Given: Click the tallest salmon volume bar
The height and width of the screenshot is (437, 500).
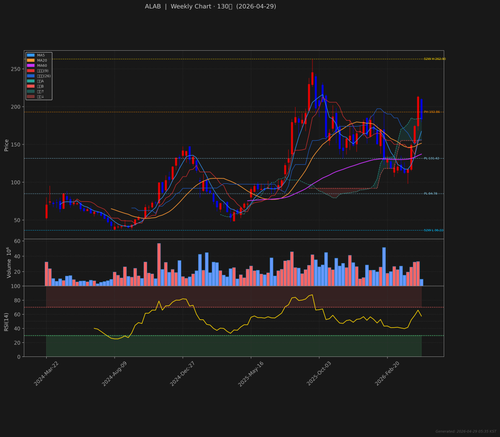Looking at the screenshot, I should (159, 264).
